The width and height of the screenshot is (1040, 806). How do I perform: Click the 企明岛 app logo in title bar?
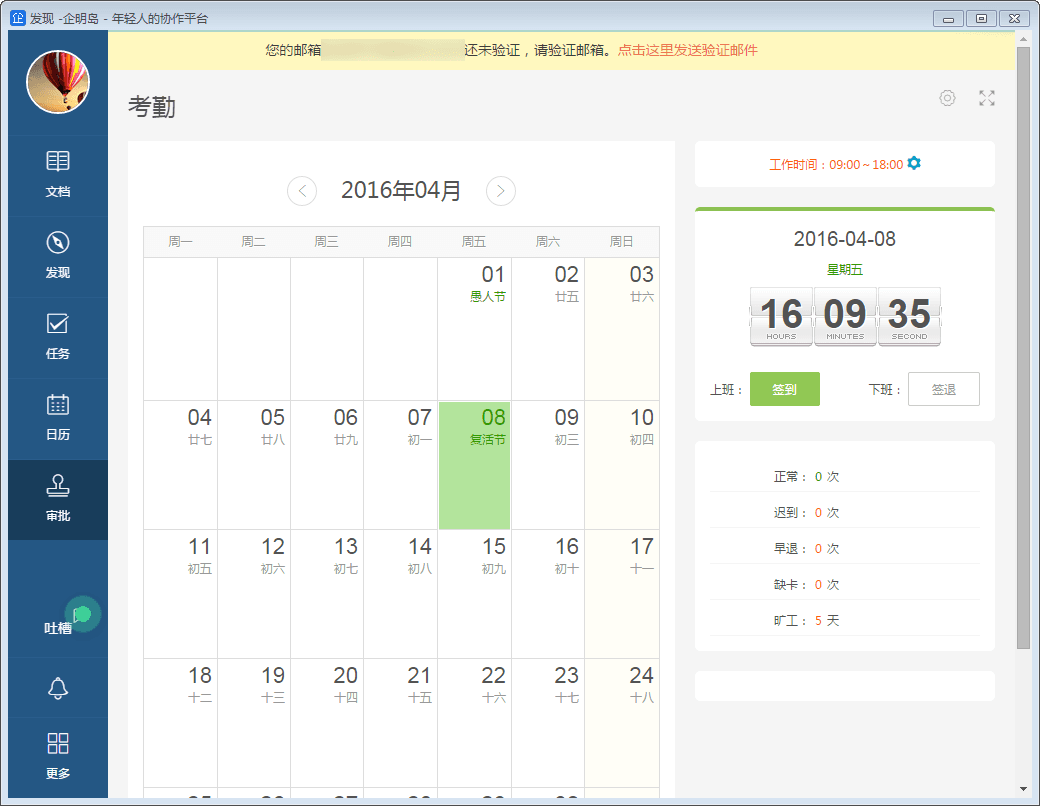pyautogui.click(x=18, y=18)
